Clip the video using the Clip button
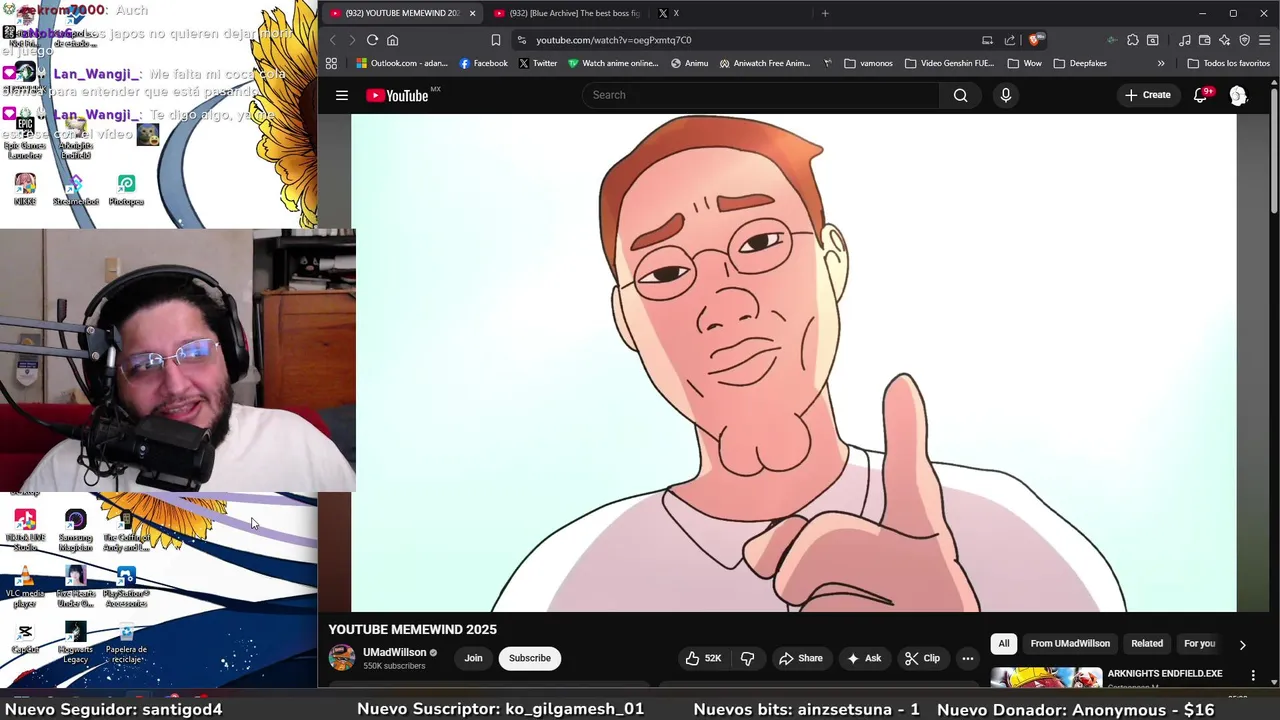The width and height of the screenshot is (1280, 720). [x=922, y=658]
